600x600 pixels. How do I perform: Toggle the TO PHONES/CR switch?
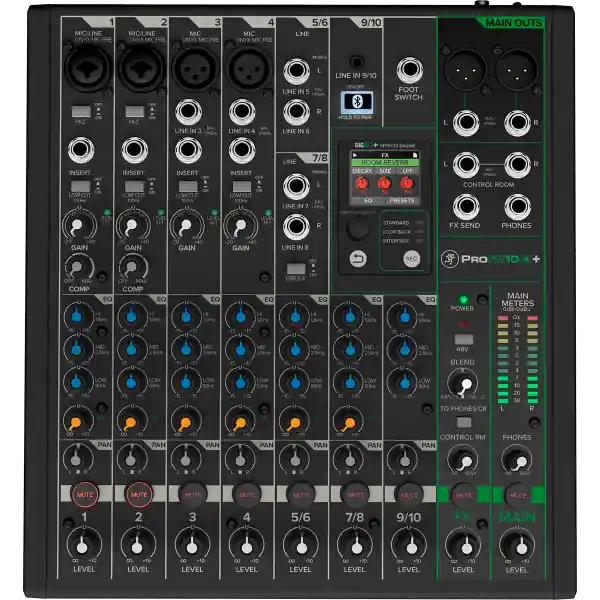point(464,422)
